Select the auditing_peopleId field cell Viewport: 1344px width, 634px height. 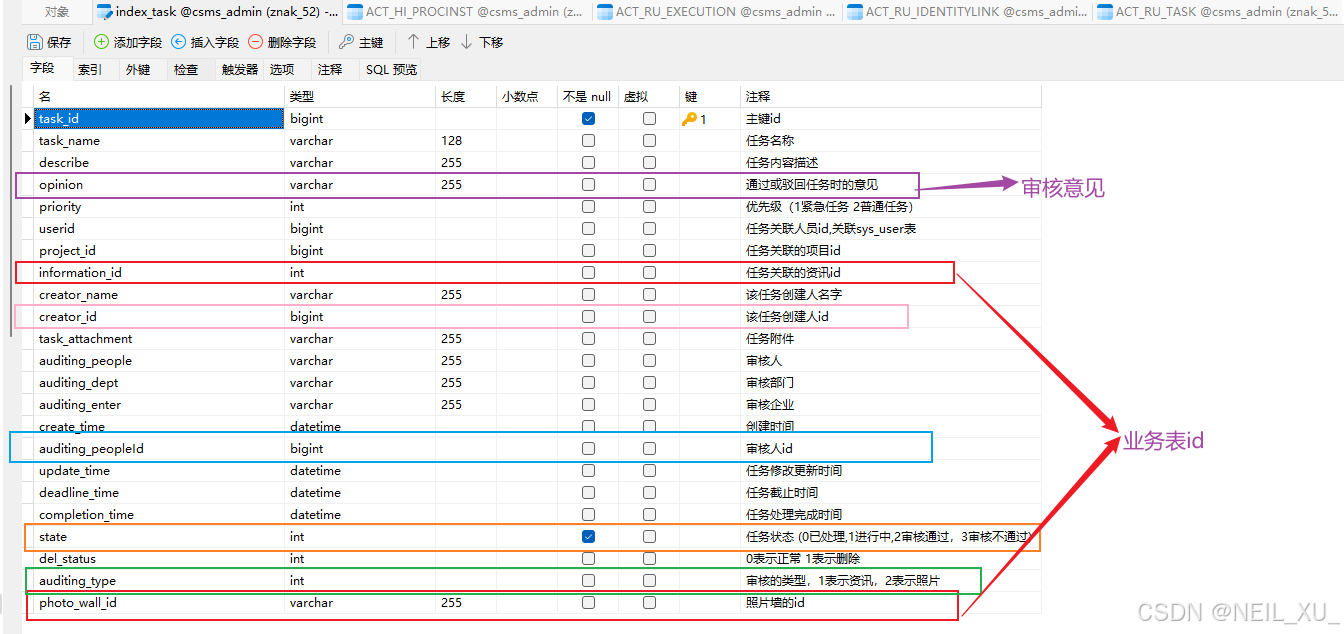coord(159,448)
